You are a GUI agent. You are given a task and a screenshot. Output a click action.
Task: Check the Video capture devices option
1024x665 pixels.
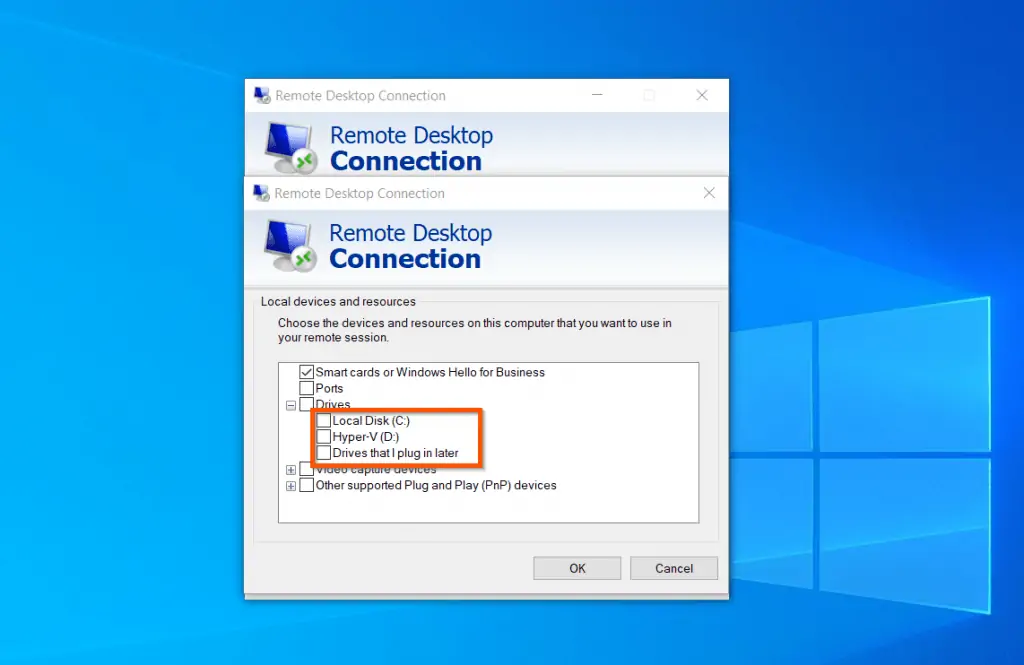[x=307, y=469]
